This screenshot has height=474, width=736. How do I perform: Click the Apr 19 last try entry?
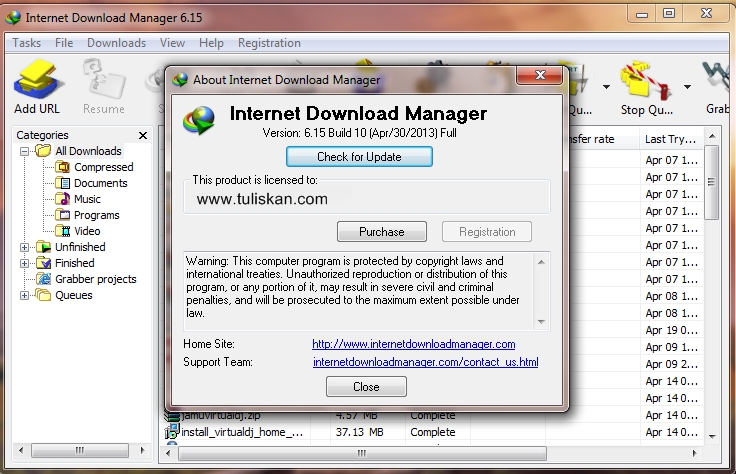(x=671, y=330)
